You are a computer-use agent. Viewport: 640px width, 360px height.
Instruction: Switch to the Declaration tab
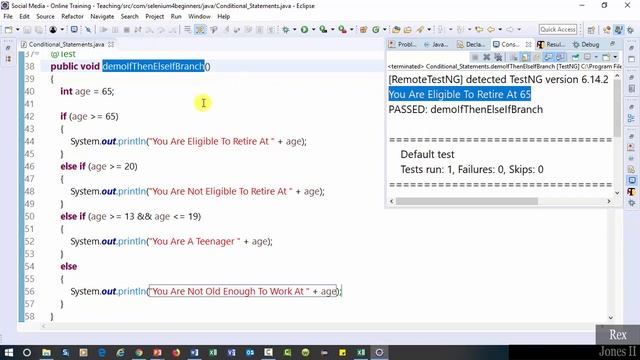click(471, 44)
